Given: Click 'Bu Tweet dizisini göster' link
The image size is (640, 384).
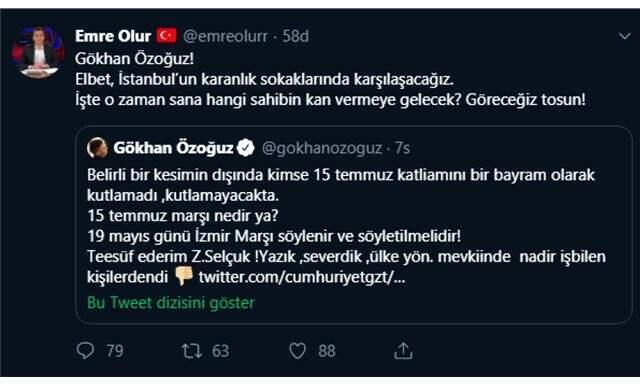Looking at the screenshot, I should pyautogui.click(x=171, y=303).
